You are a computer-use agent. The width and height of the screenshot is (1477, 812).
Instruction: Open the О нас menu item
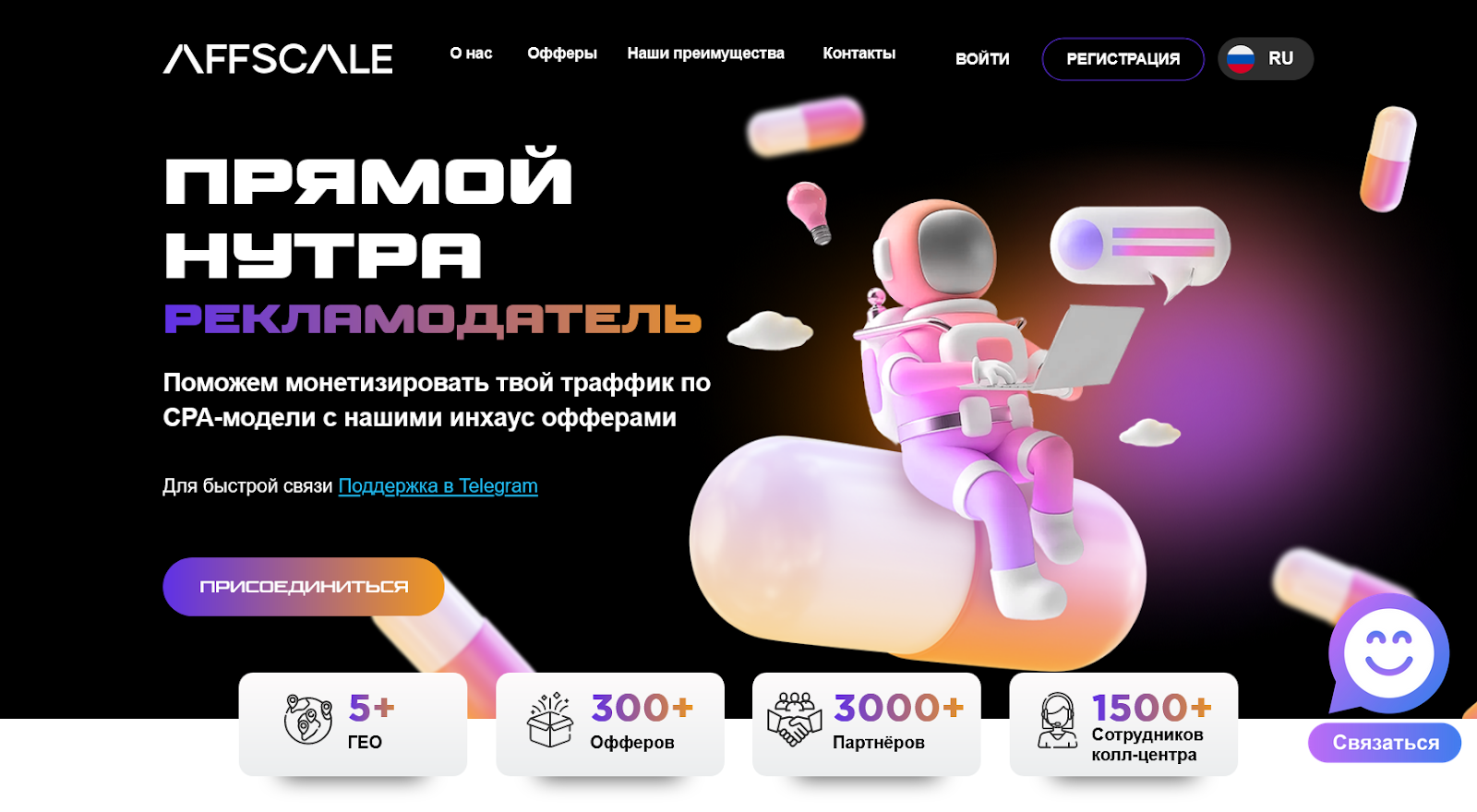(x=471, y=54)
